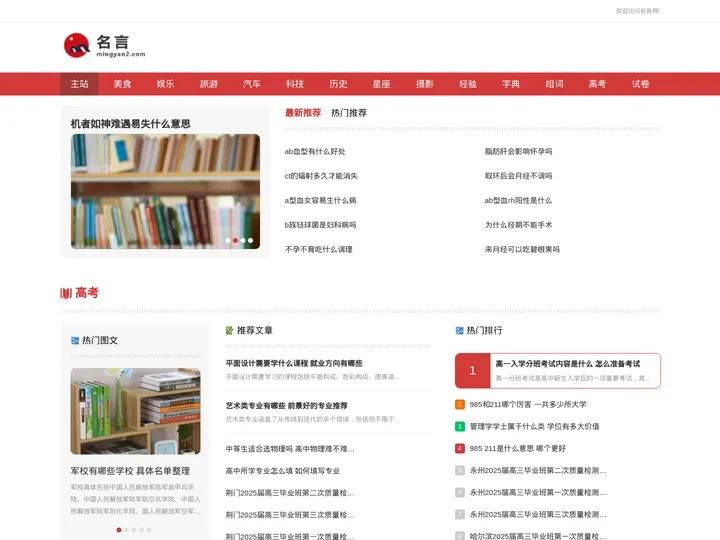
Task: Go to the 高考 nav item
Action: point(597,84)
